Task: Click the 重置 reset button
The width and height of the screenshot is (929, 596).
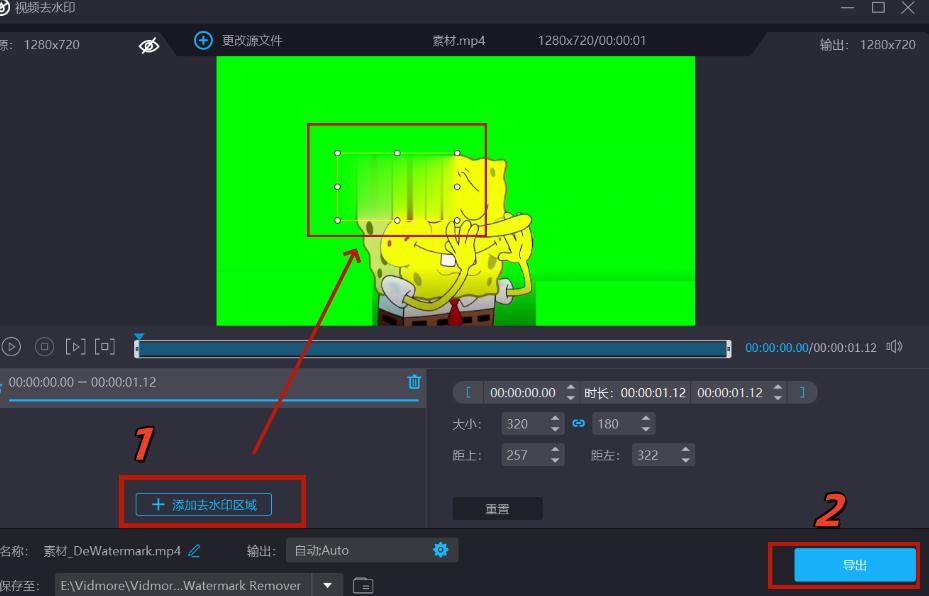Action: click(497, 509)
